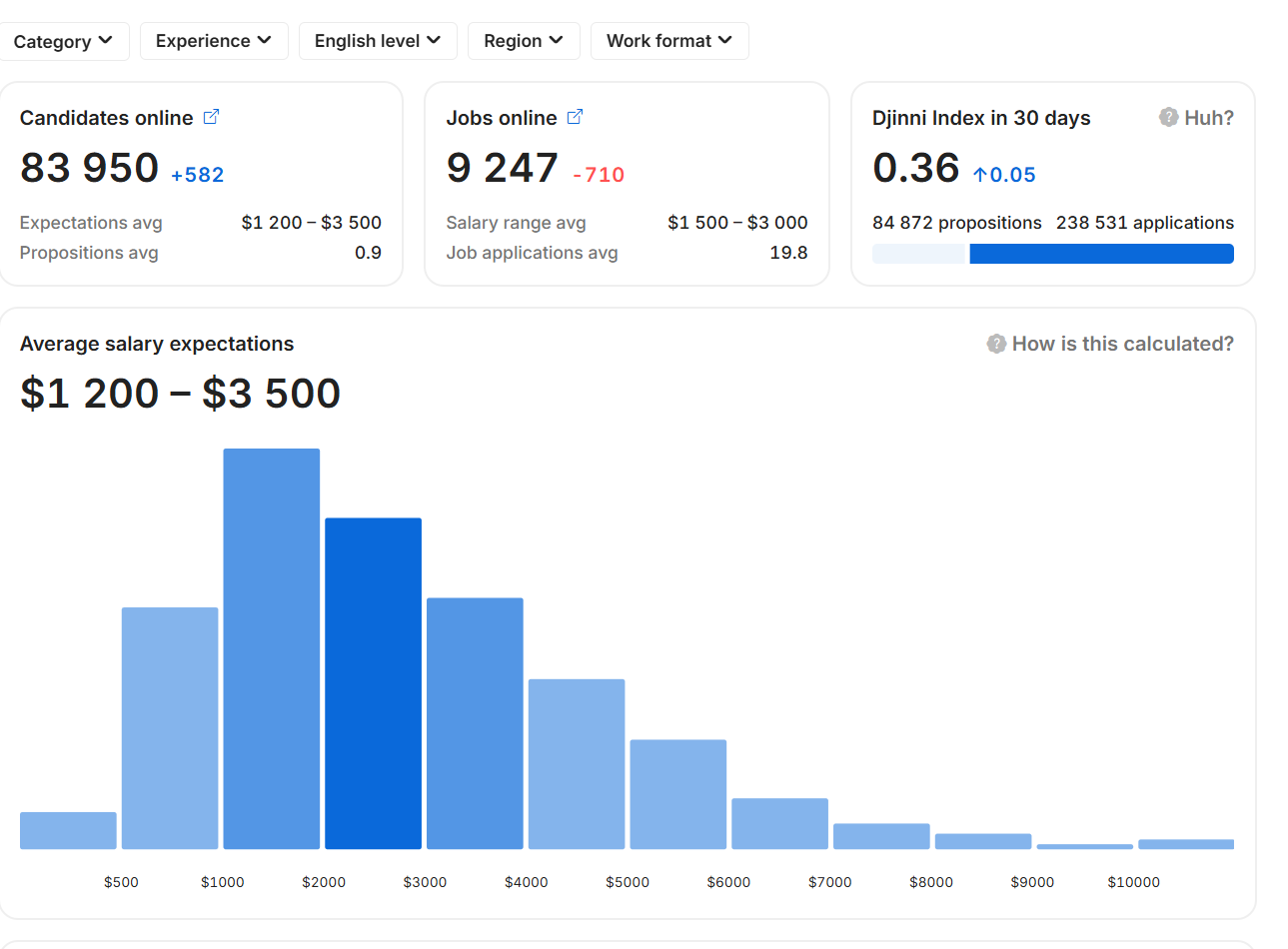
Task: Select the histogram bar between $5000 and $6000
Action: [x=678, y=794]
